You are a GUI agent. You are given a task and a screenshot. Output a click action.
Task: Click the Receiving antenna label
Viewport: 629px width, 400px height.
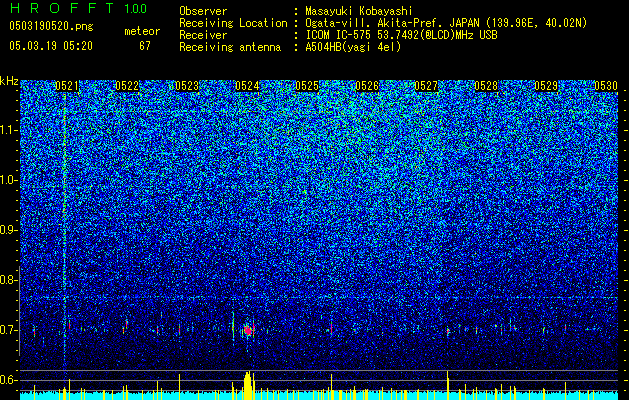[230, 47]
